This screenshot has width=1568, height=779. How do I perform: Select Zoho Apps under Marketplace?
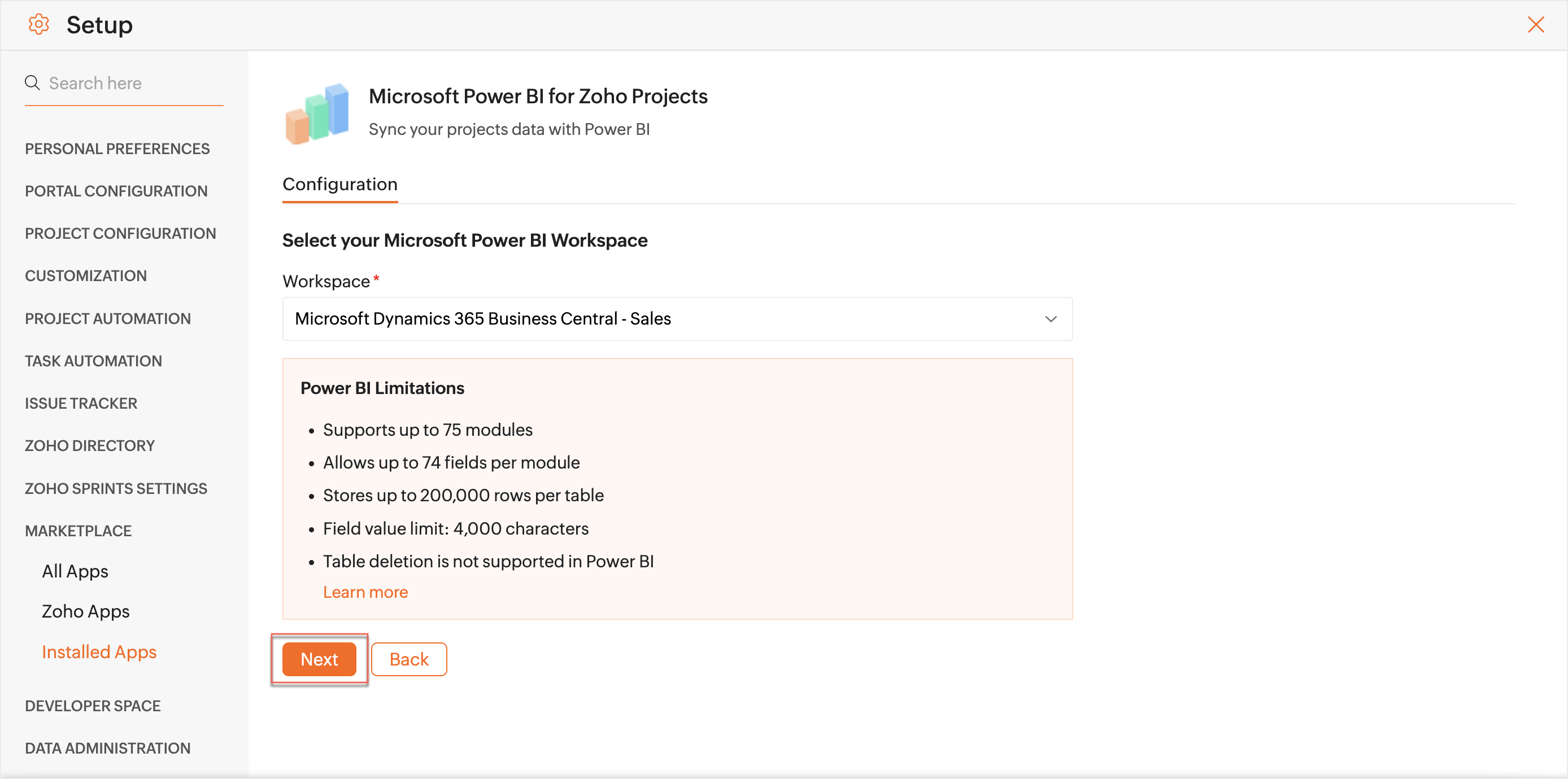tap(85, 611)
